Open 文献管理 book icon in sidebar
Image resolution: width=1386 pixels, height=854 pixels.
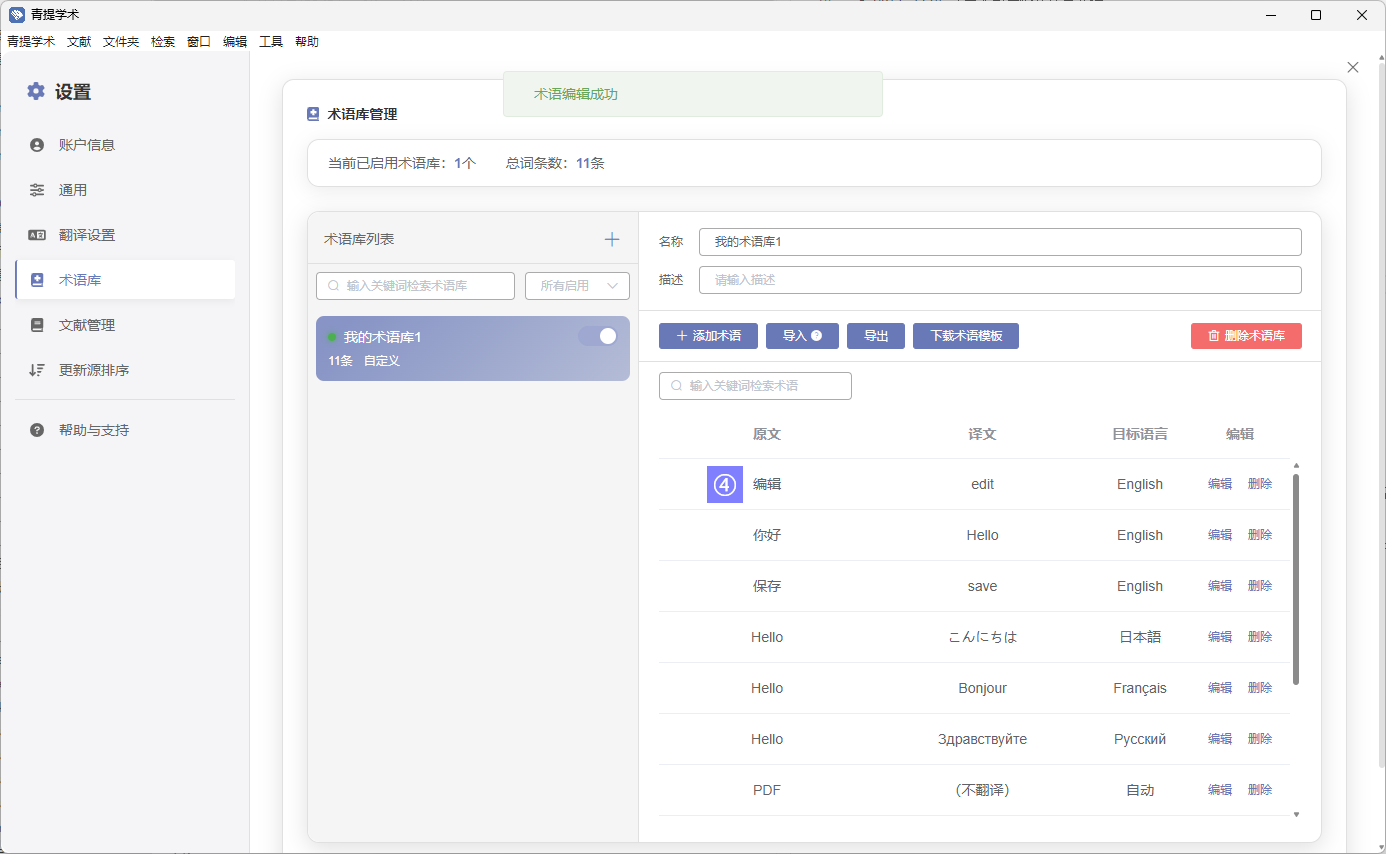[x=37, y=325]
